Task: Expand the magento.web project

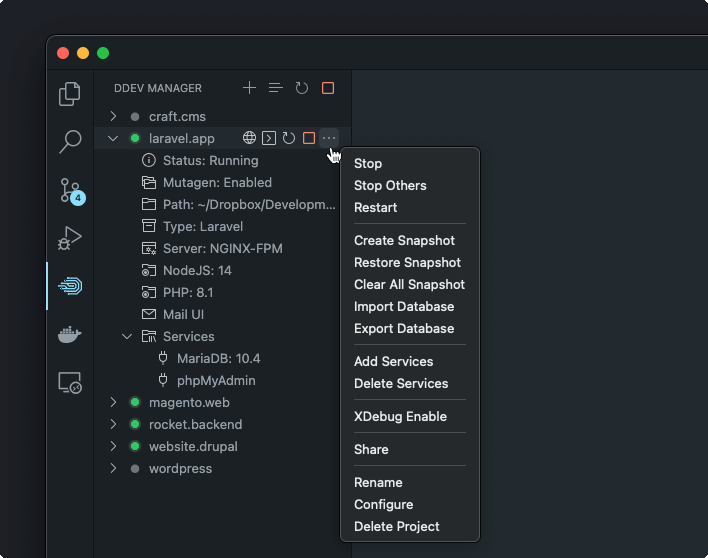Action: [113, 402]
